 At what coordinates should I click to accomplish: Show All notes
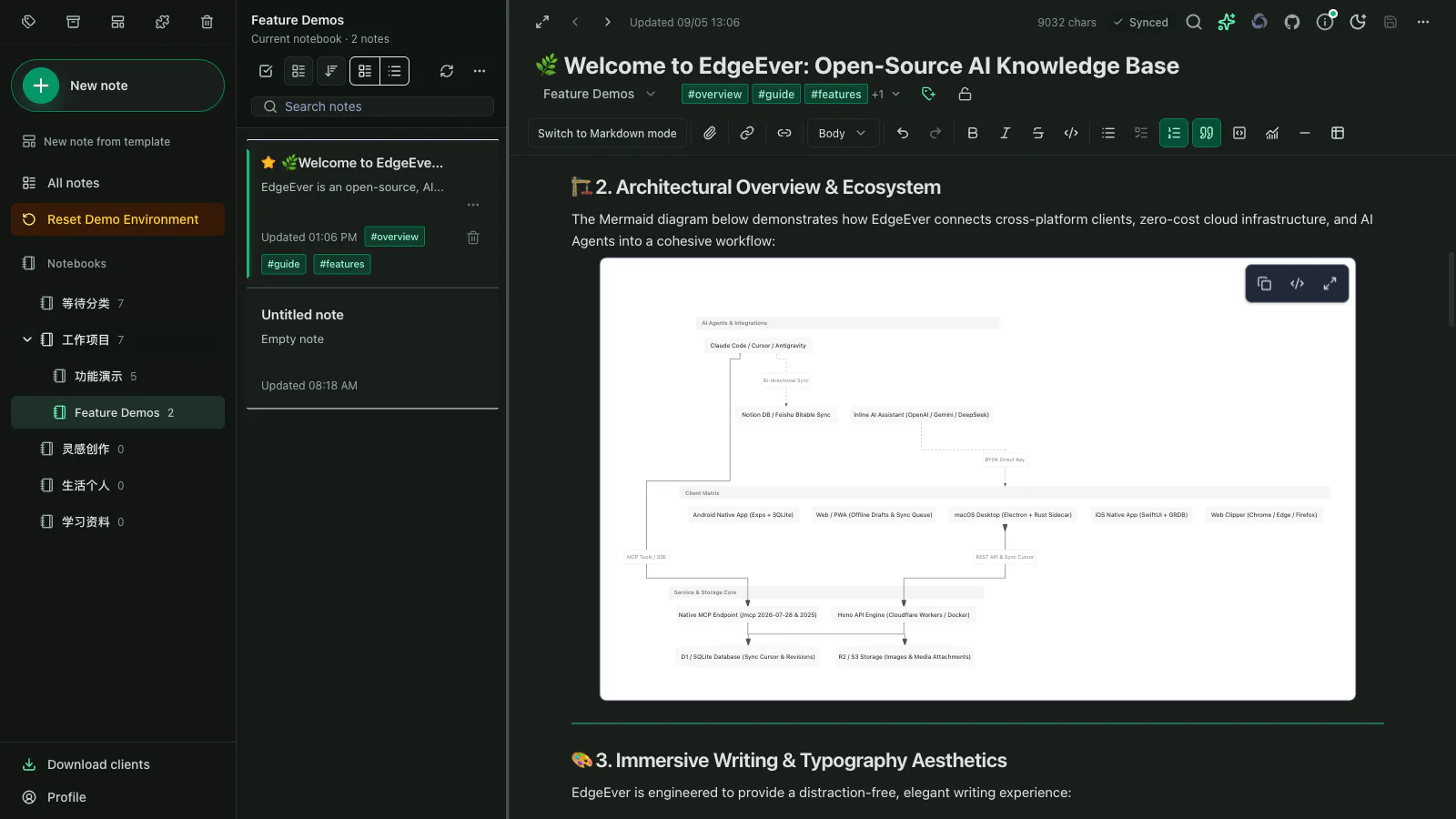(x=117, y=183)
